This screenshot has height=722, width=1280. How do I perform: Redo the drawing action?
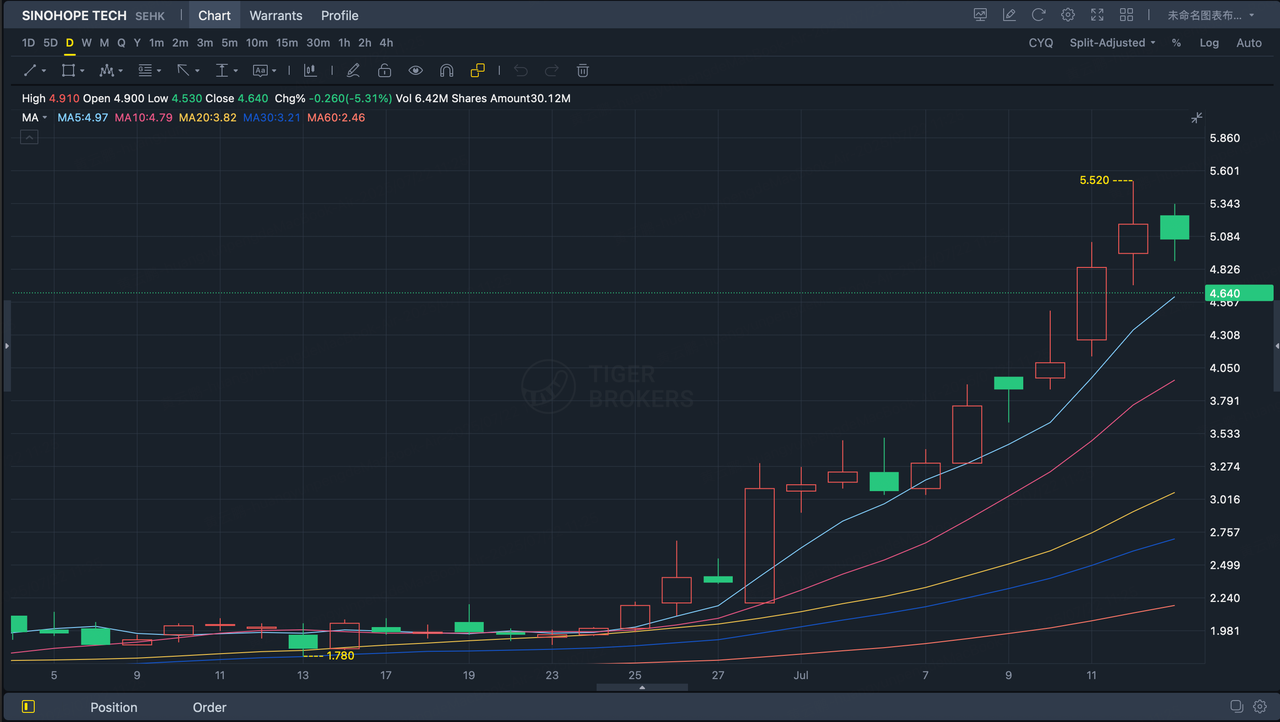[551, 71]
